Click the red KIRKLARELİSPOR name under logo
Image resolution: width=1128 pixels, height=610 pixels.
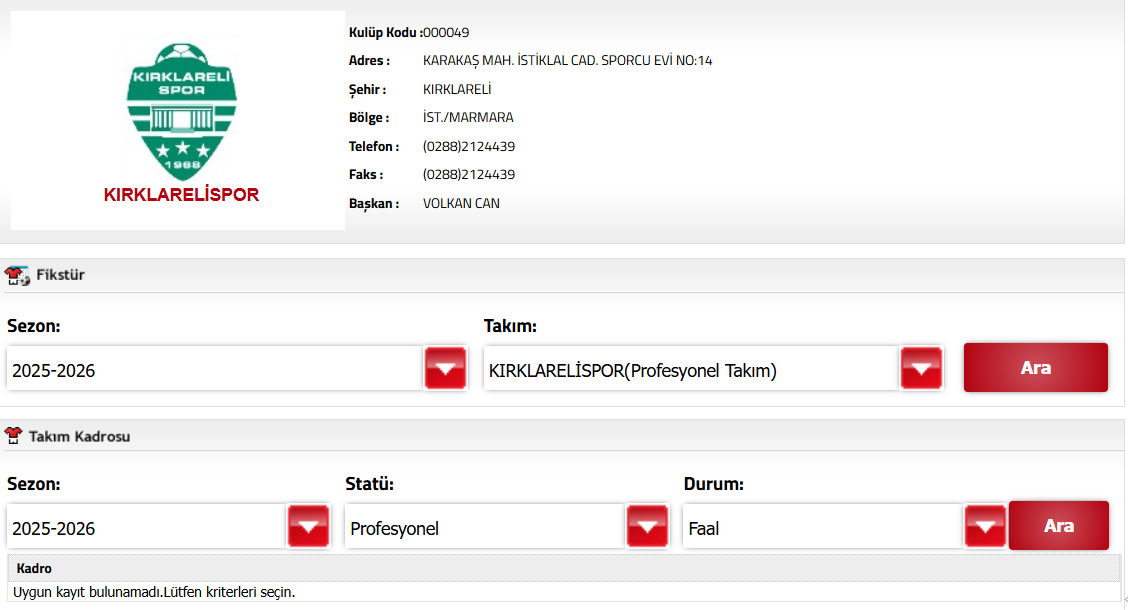pyautogui.click(x=181, y=195)
